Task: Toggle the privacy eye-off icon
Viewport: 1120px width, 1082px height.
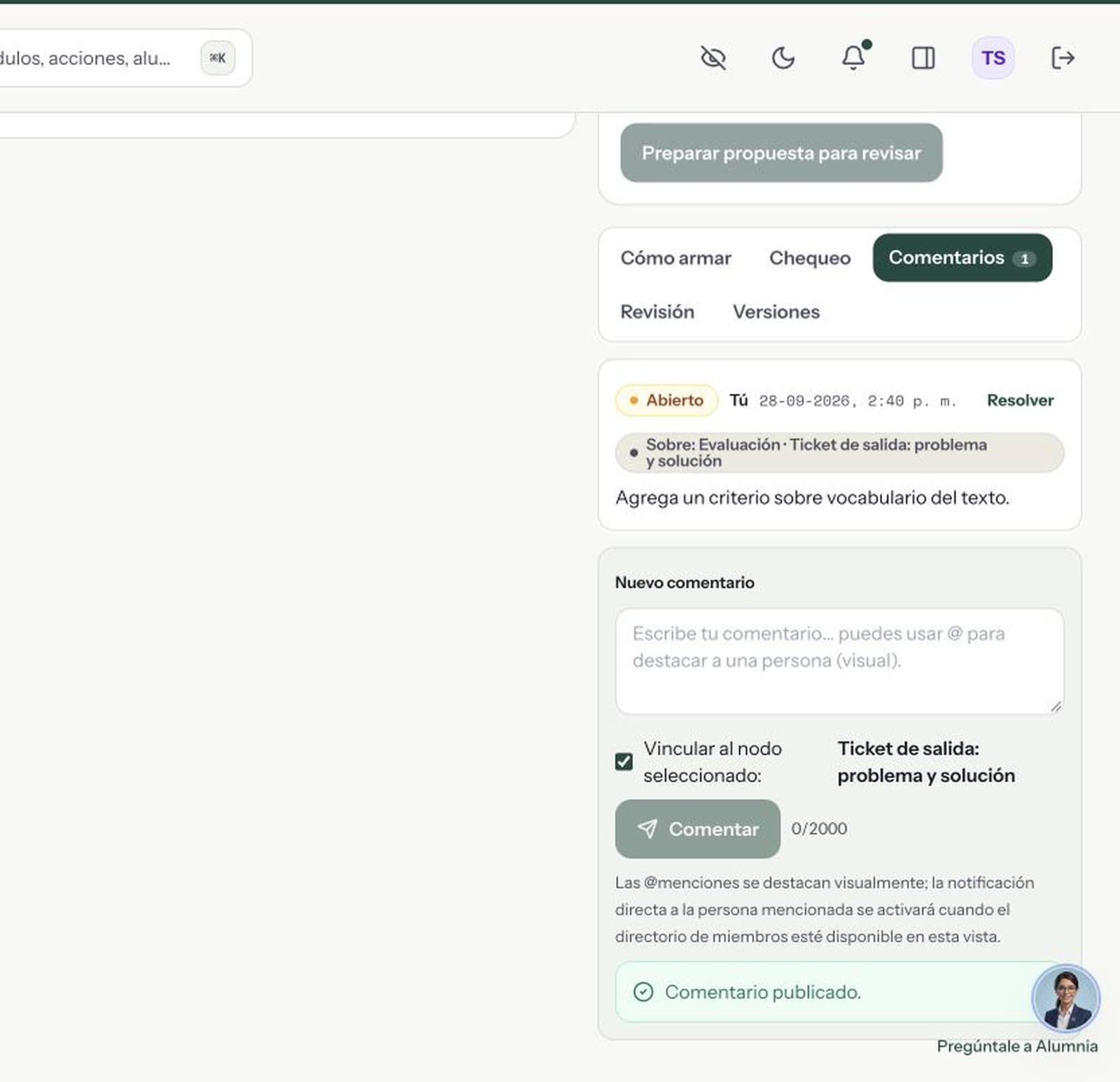Action: (x=713, y=58)
